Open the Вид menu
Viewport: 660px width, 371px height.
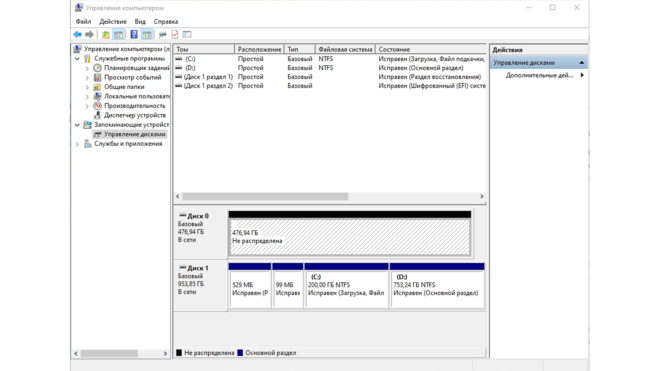140,21
